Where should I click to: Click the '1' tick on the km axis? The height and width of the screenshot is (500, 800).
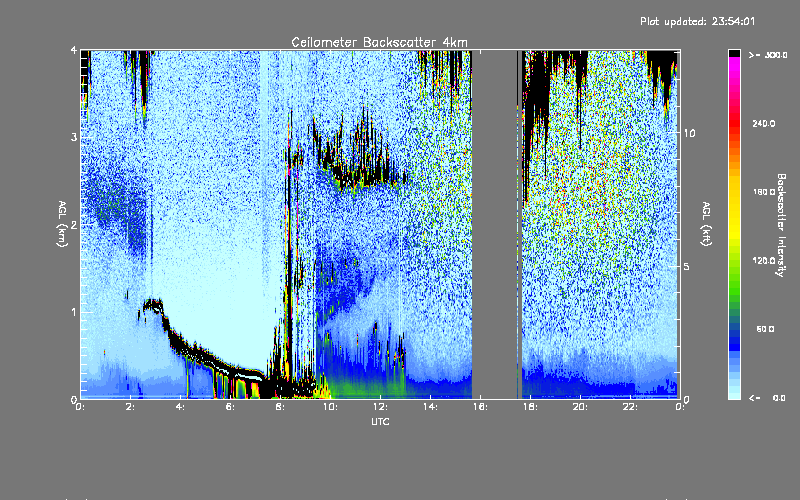pyautogui.click(x=74, y=312)
